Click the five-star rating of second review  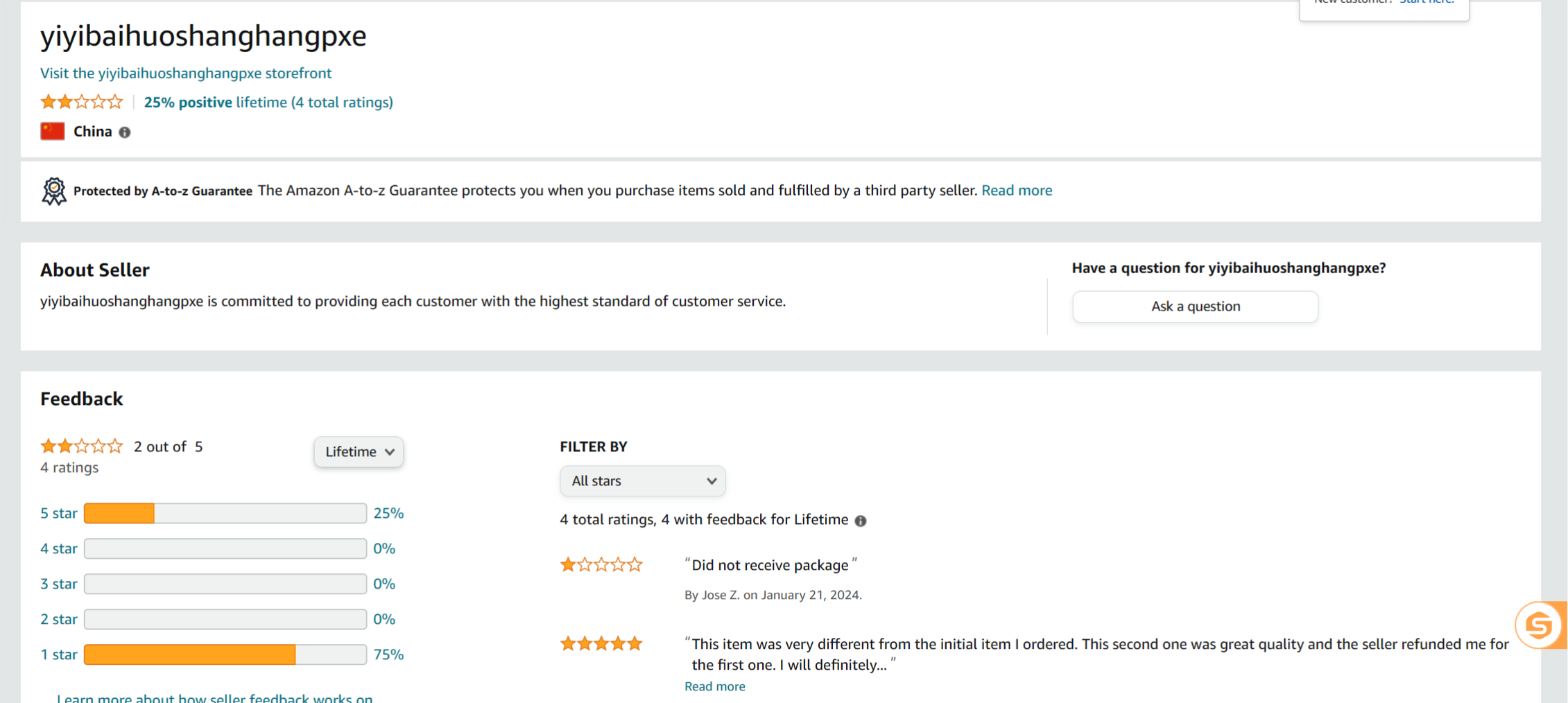[x=601, y=644]
